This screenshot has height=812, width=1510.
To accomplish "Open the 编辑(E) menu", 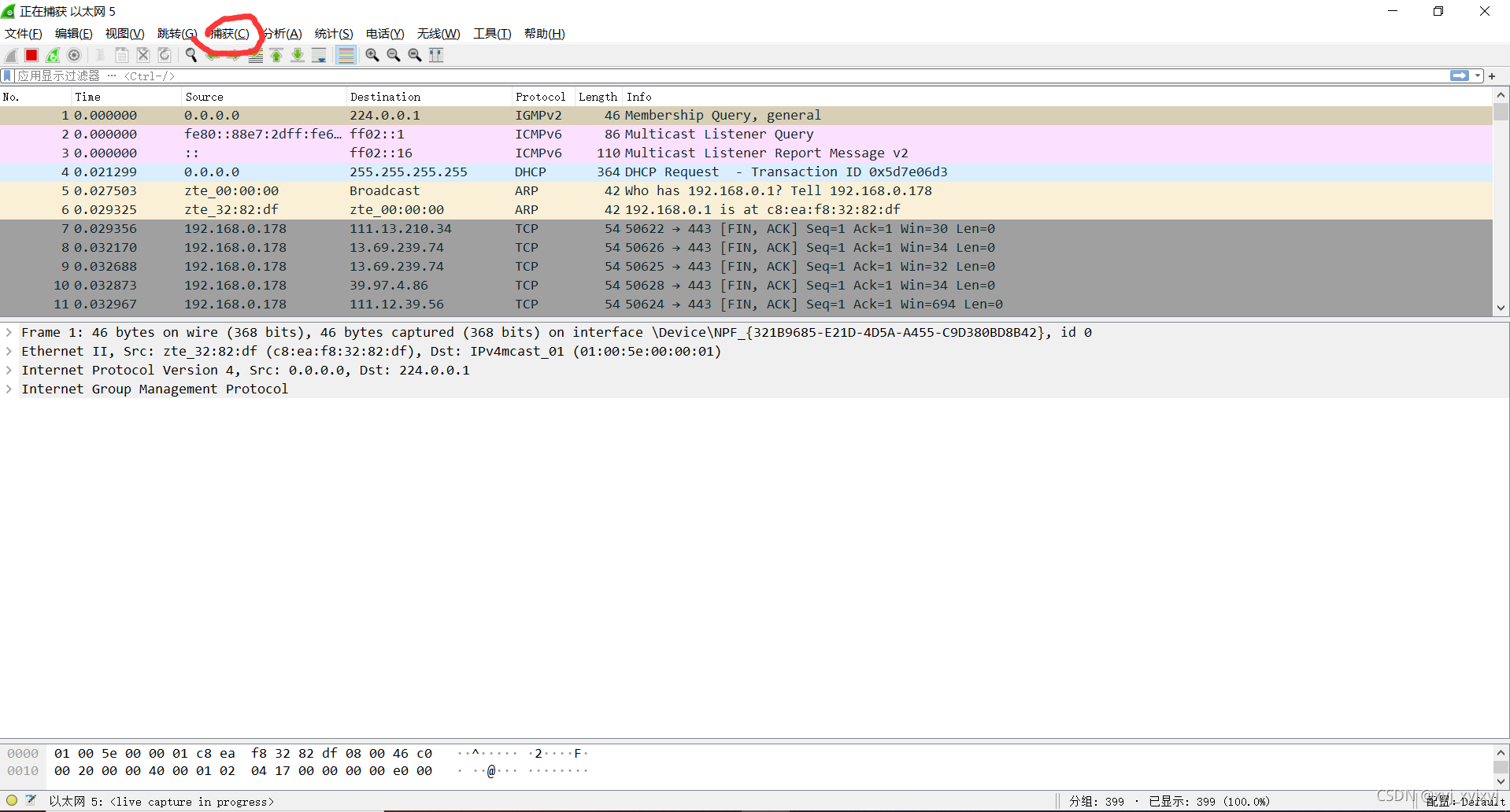I will coord(74,33).
